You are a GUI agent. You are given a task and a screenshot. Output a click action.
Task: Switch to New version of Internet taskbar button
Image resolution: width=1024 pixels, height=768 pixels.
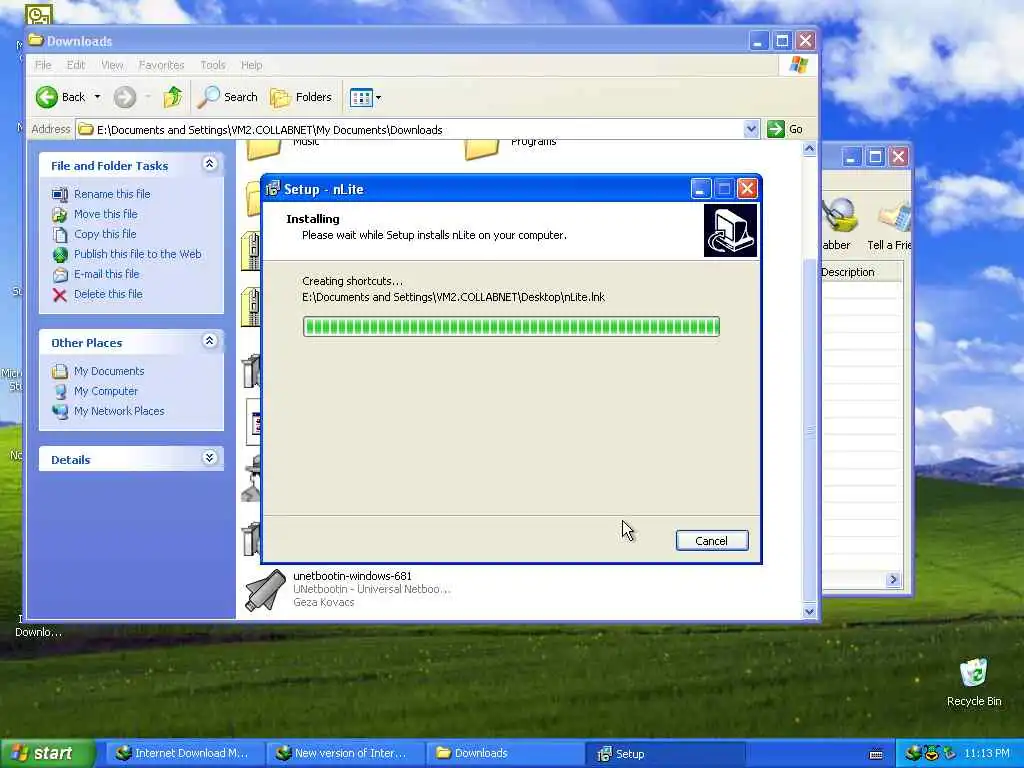[345, 753]
